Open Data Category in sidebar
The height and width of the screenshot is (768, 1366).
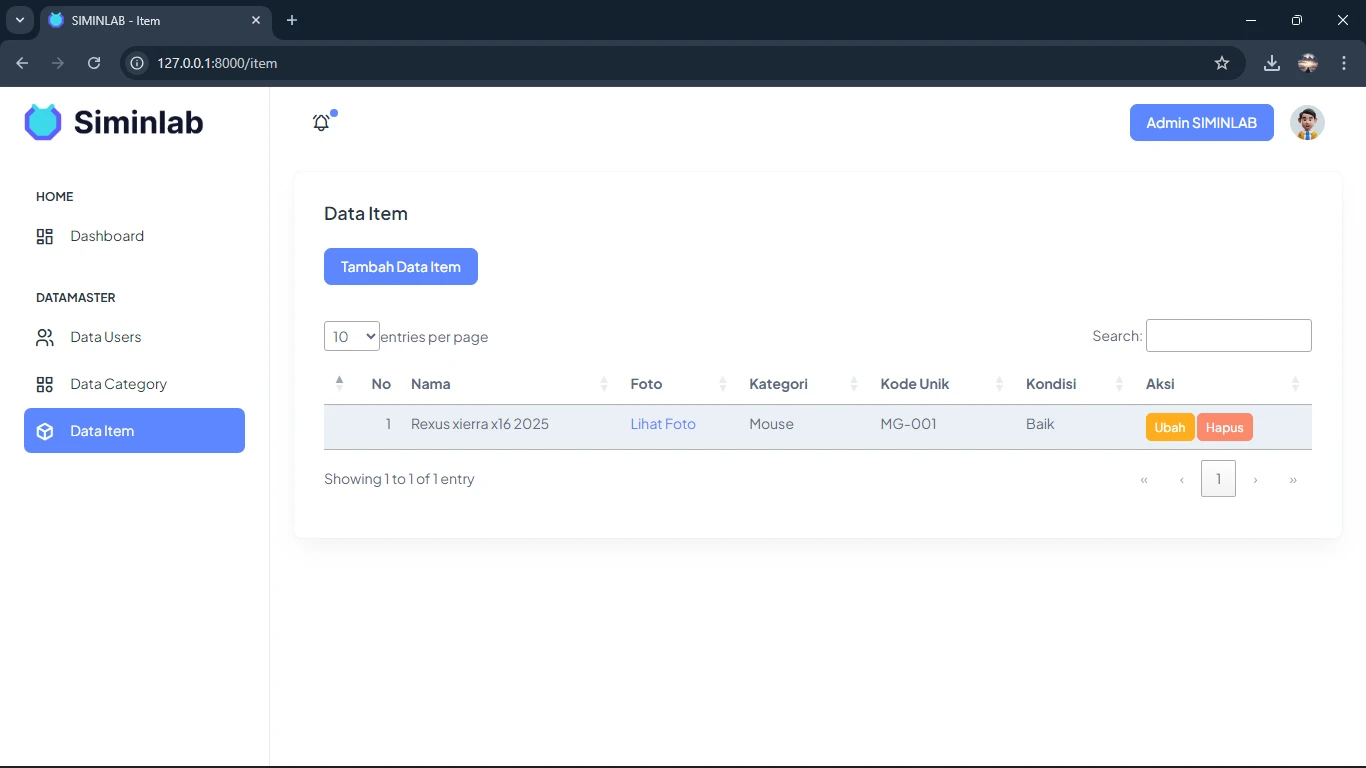118,384
